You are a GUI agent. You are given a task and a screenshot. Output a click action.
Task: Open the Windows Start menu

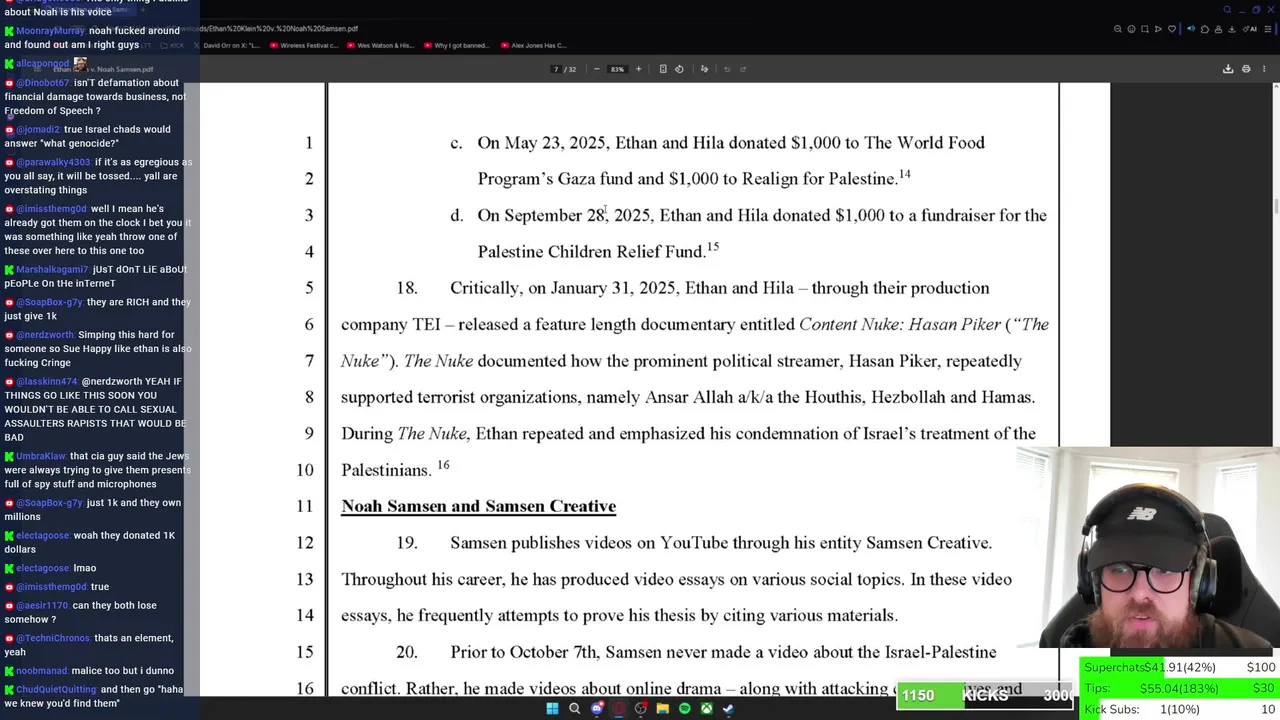click(552, 708)
